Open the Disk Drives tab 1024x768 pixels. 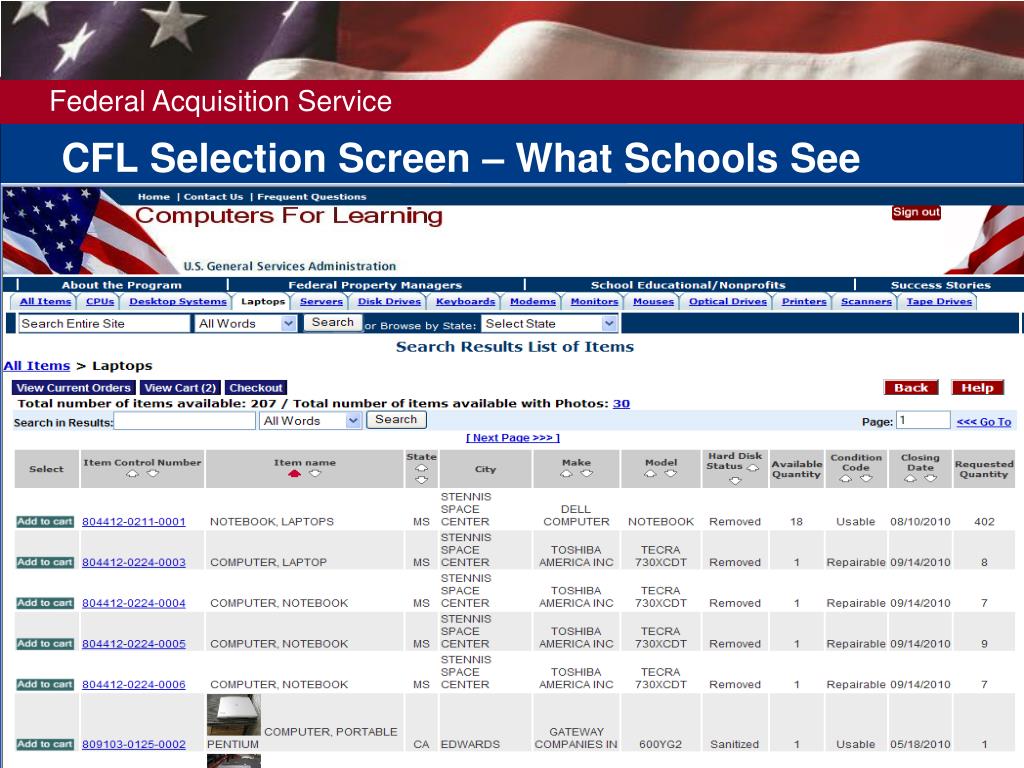pos(389,301)
